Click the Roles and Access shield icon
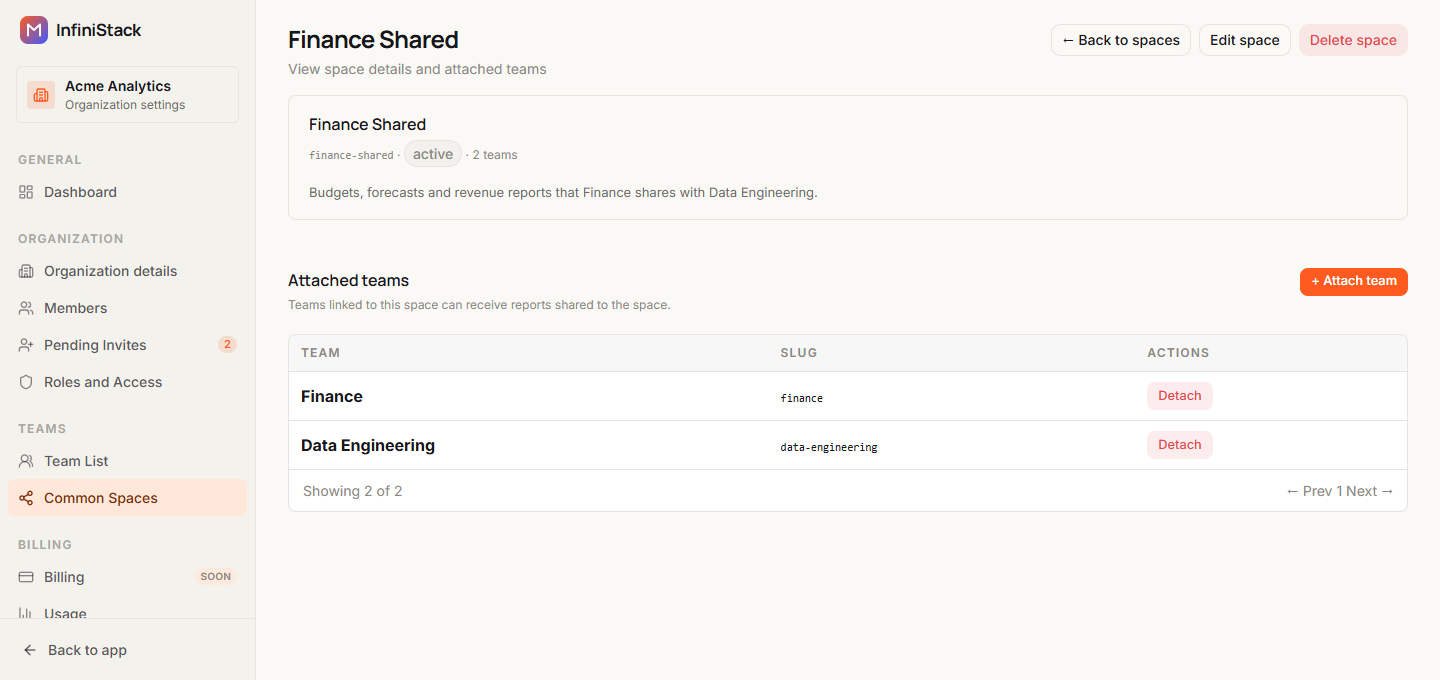The image size is (1440, 680). pos(26,382)
